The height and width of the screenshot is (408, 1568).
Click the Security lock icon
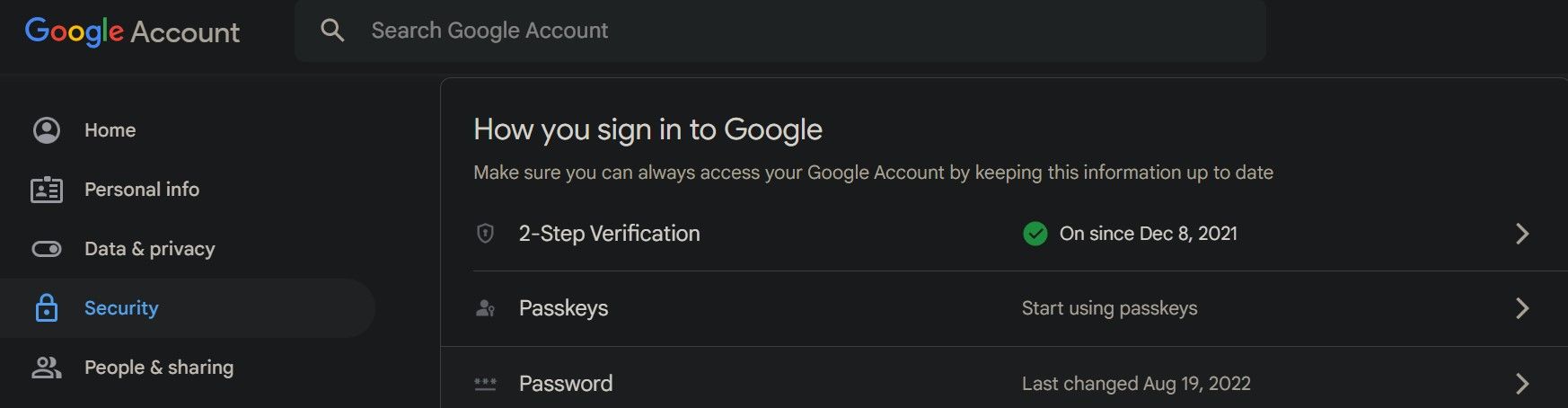[47, 308]
